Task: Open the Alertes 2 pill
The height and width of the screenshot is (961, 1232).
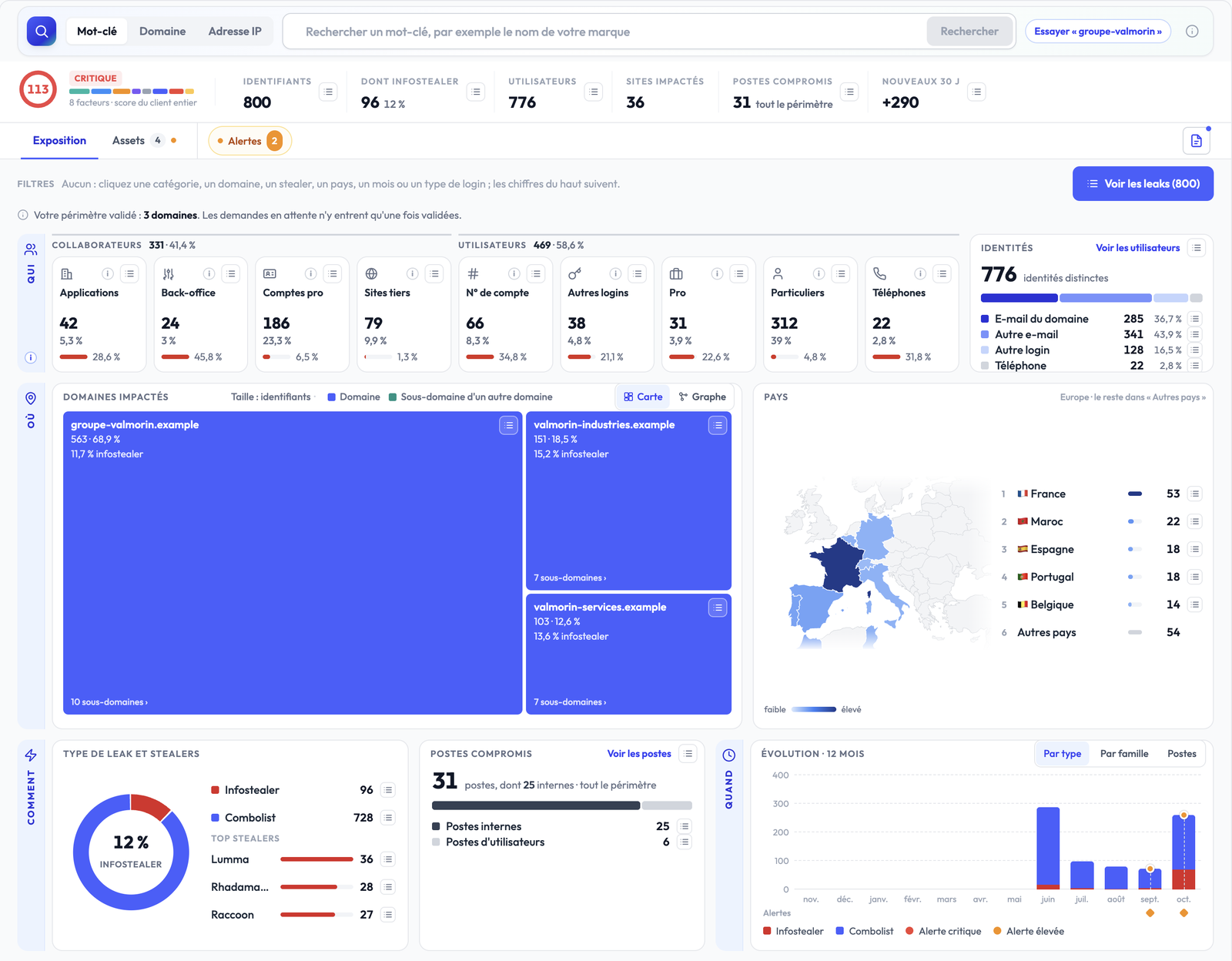Action: pyautogui.click(x=249, y=141)
